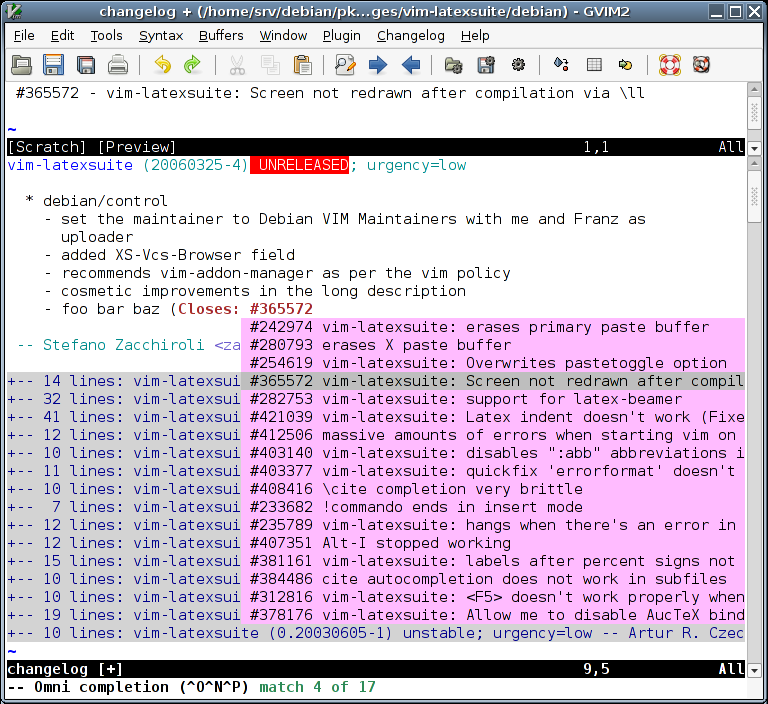Select completion entry #378176 disable AucTeX bindings

(493, 615)
